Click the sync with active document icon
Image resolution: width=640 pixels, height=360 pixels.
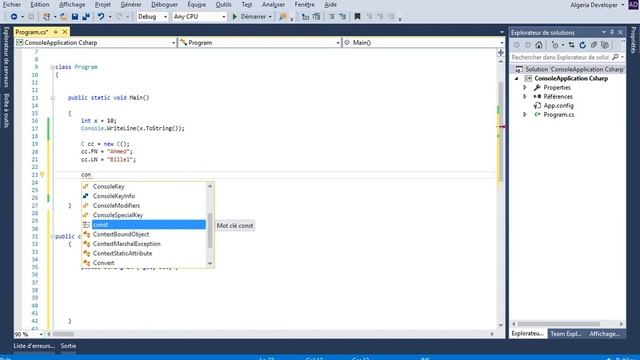click(571, 45)
